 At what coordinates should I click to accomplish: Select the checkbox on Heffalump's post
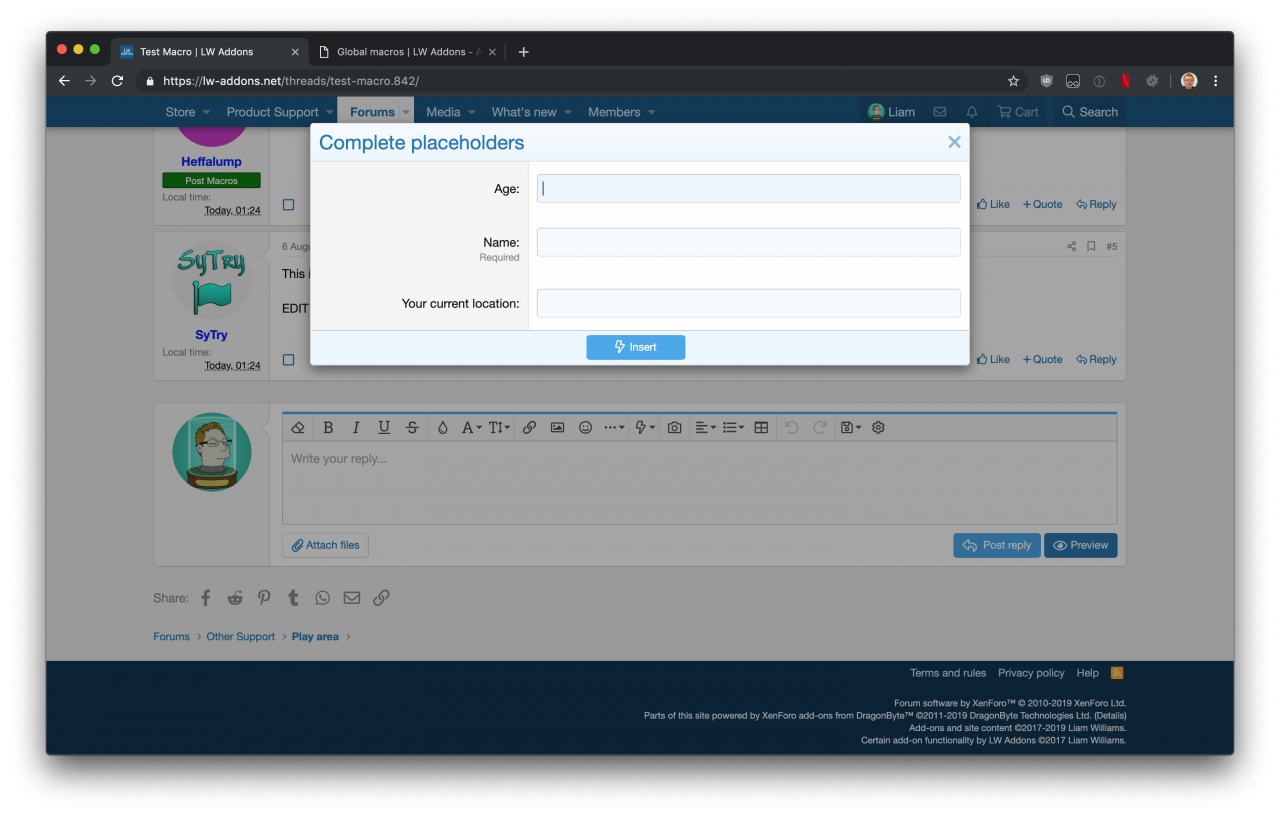click(288, 205)
